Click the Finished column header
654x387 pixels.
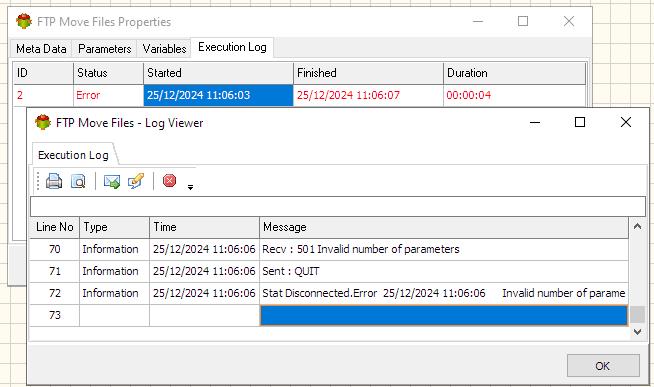tap(368, 73)
